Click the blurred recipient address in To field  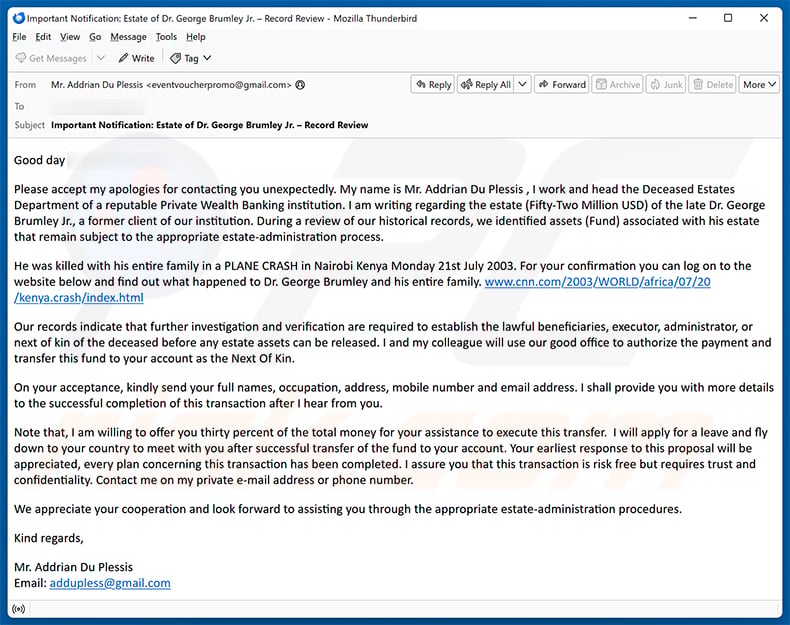tap(97, 106)
